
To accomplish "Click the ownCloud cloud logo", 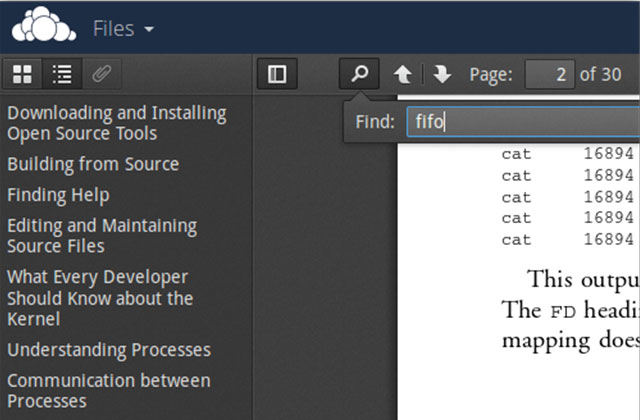I will (x=43, y=27).
